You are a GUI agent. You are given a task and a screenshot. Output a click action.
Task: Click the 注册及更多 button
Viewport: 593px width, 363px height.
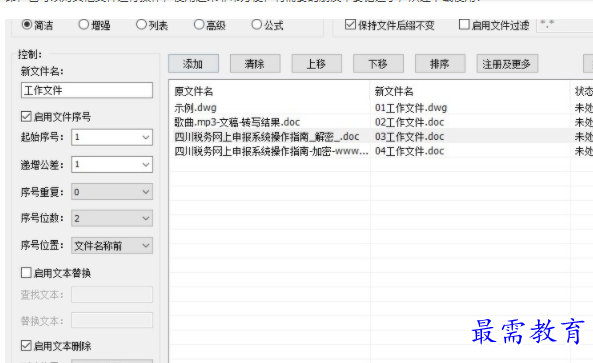(507, 64)
